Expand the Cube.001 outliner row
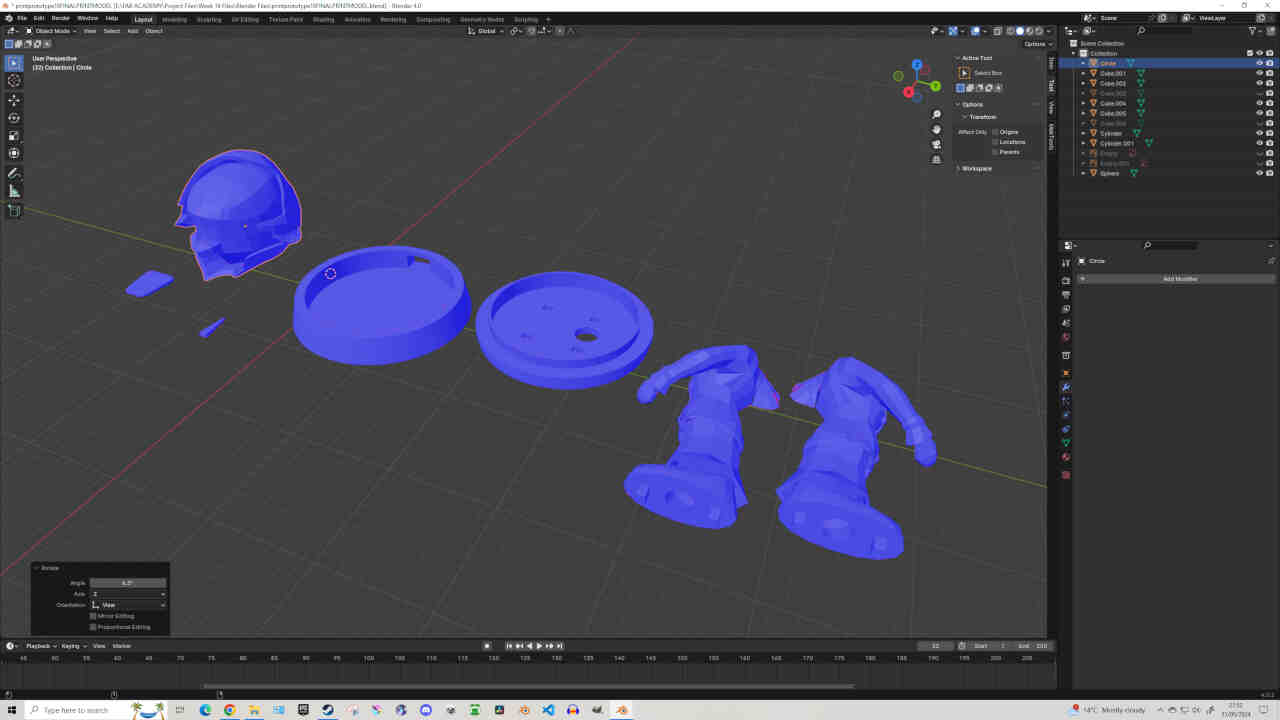1280x720 pixels. 1083,73
